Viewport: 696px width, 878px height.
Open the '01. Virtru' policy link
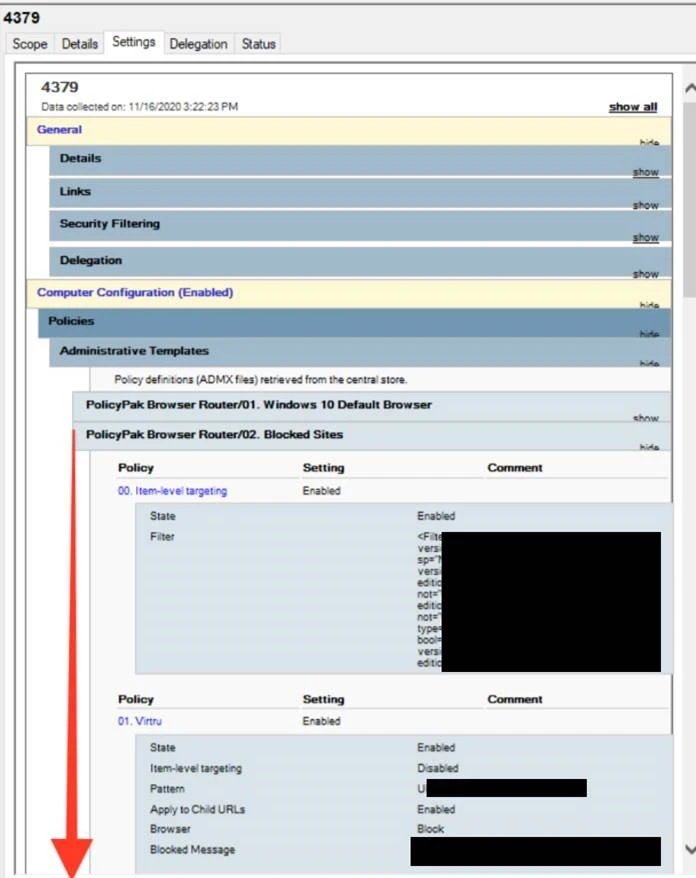click(x=139, y=721)
